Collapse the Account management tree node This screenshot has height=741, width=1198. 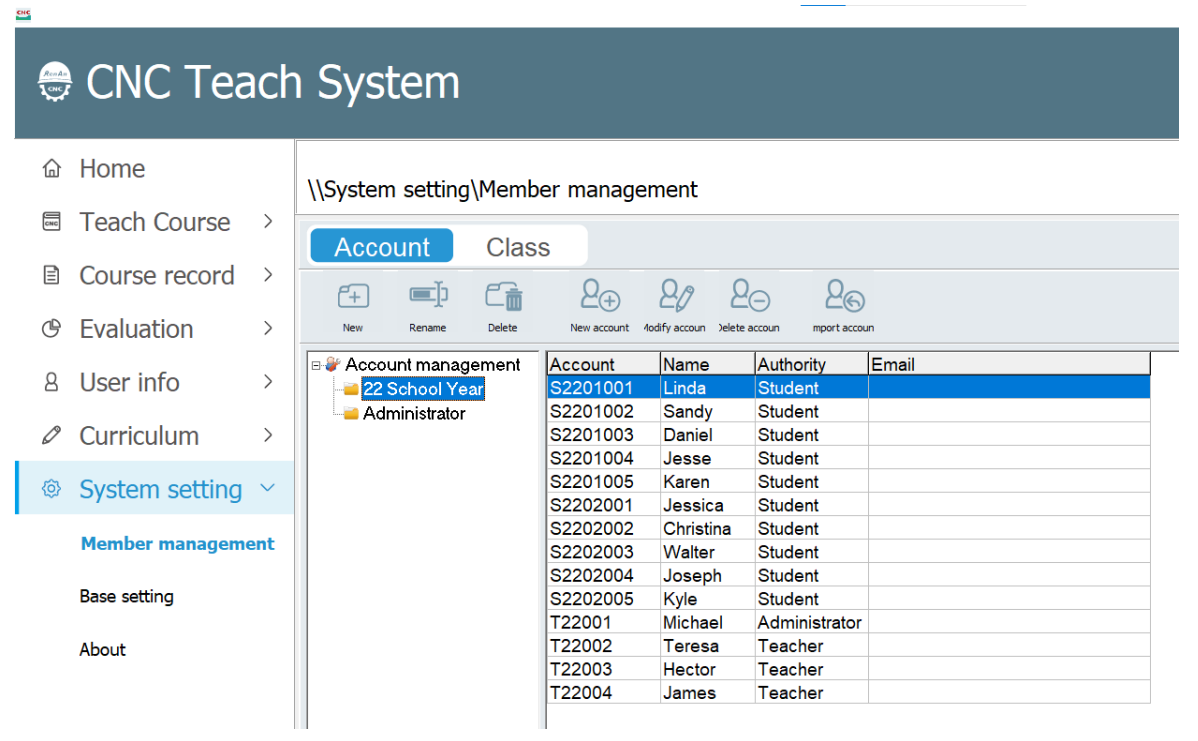pyautogui.click(x=316, y=366)
